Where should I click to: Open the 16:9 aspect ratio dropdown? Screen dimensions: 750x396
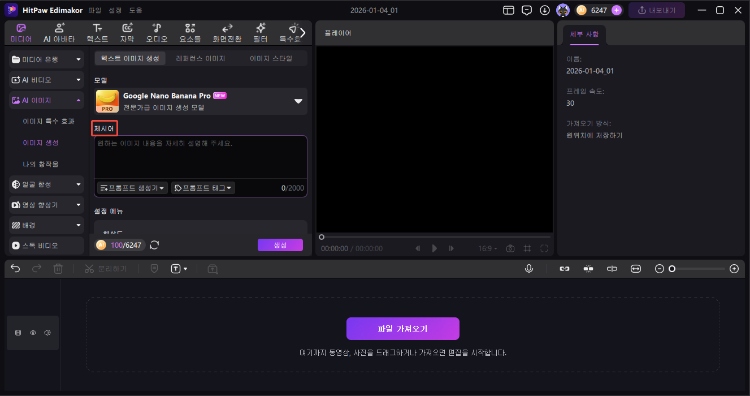[487, 248]
